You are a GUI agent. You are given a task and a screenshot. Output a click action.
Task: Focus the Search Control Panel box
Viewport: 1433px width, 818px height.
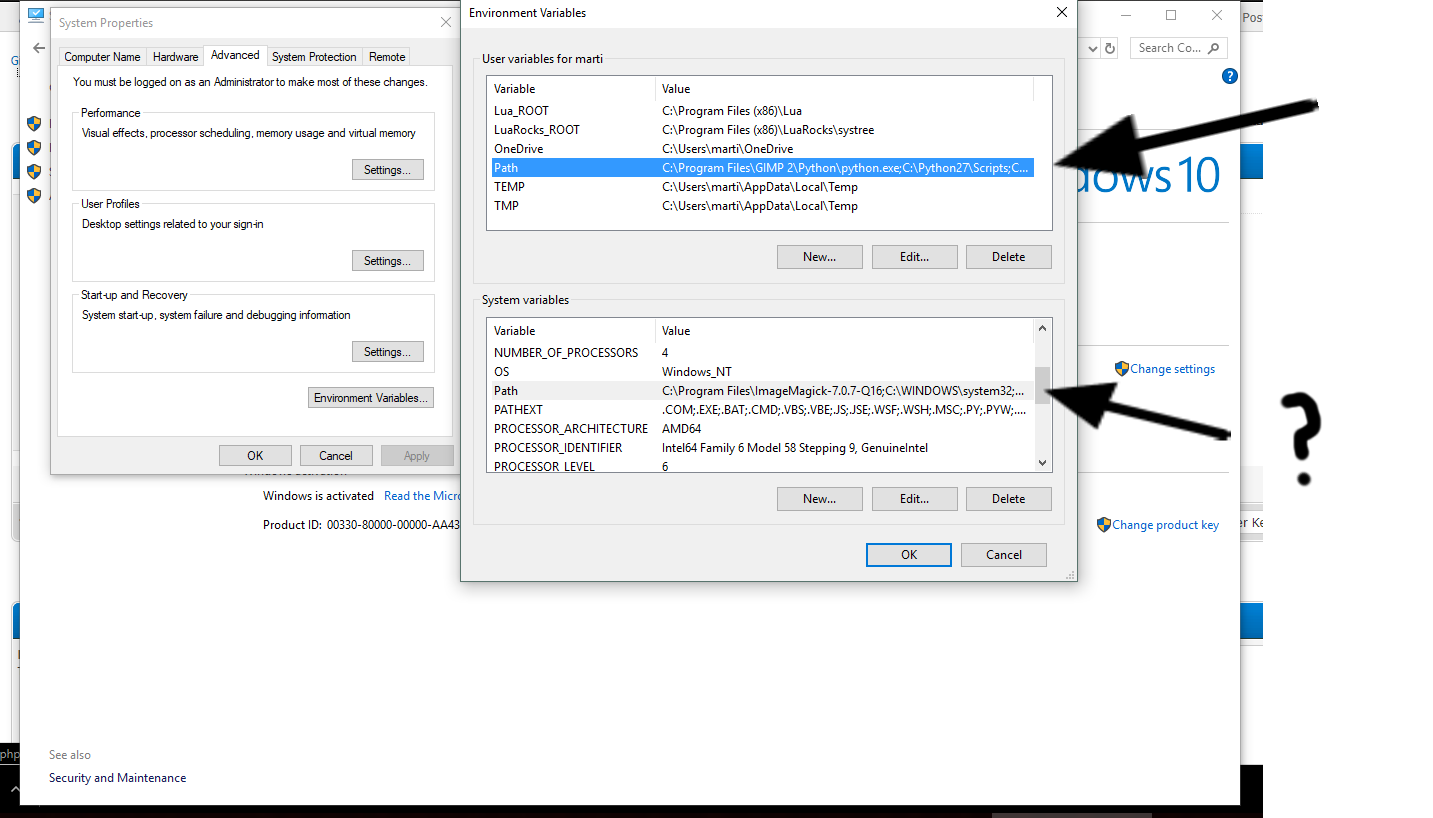click(1178, 48)
